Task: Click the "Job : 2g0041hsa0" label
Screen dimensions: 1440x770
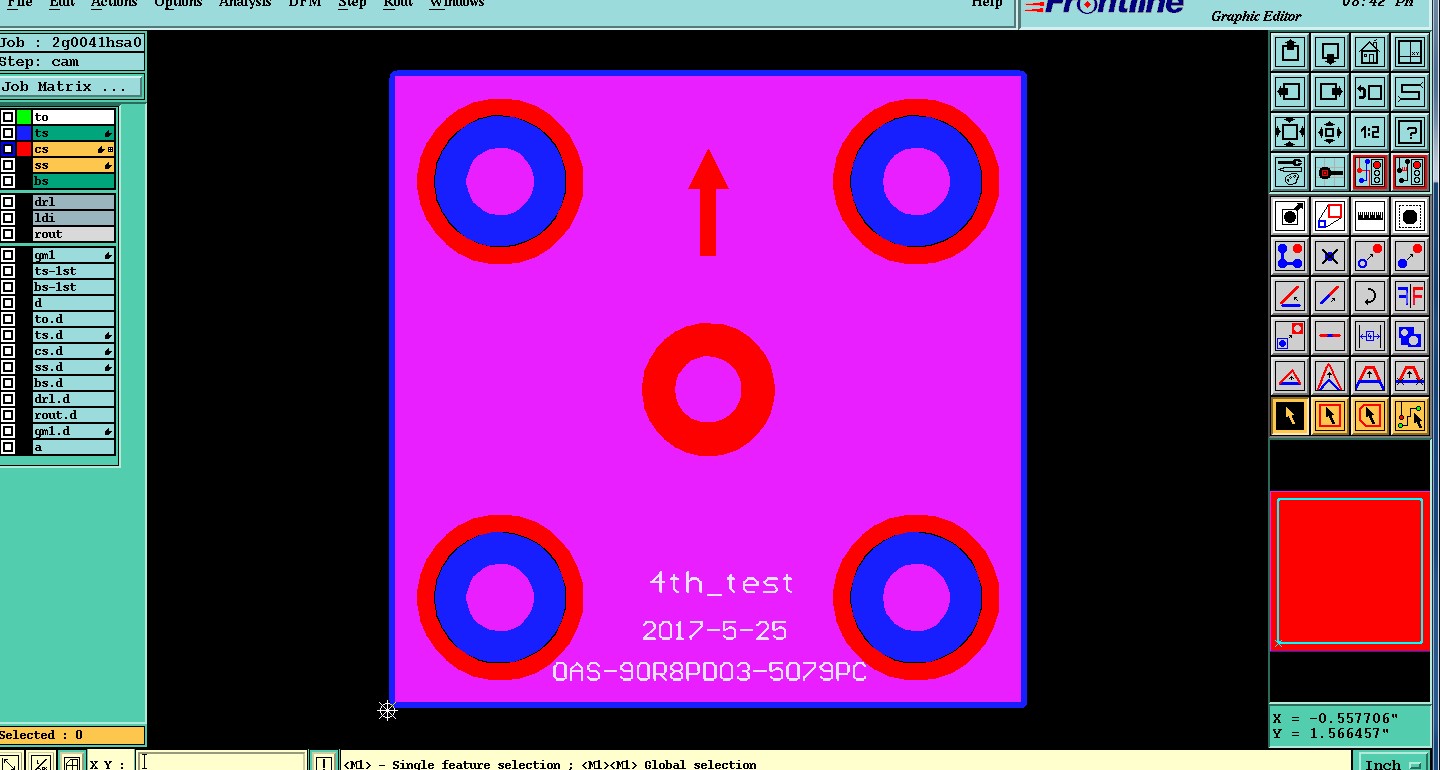Action: 71,43
